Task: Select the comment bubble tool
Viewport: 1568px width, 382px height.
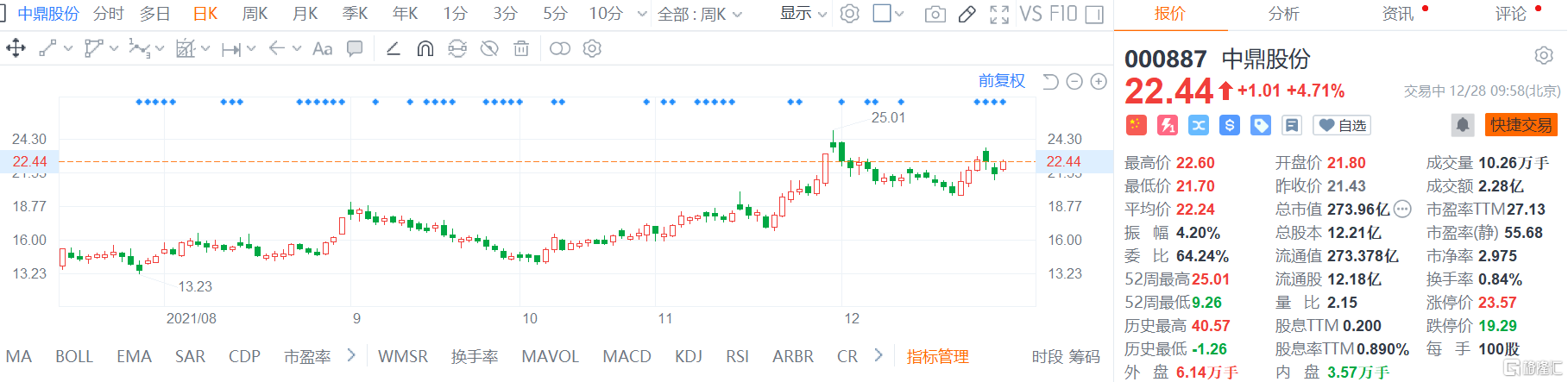Action: [x=355, y=48]
